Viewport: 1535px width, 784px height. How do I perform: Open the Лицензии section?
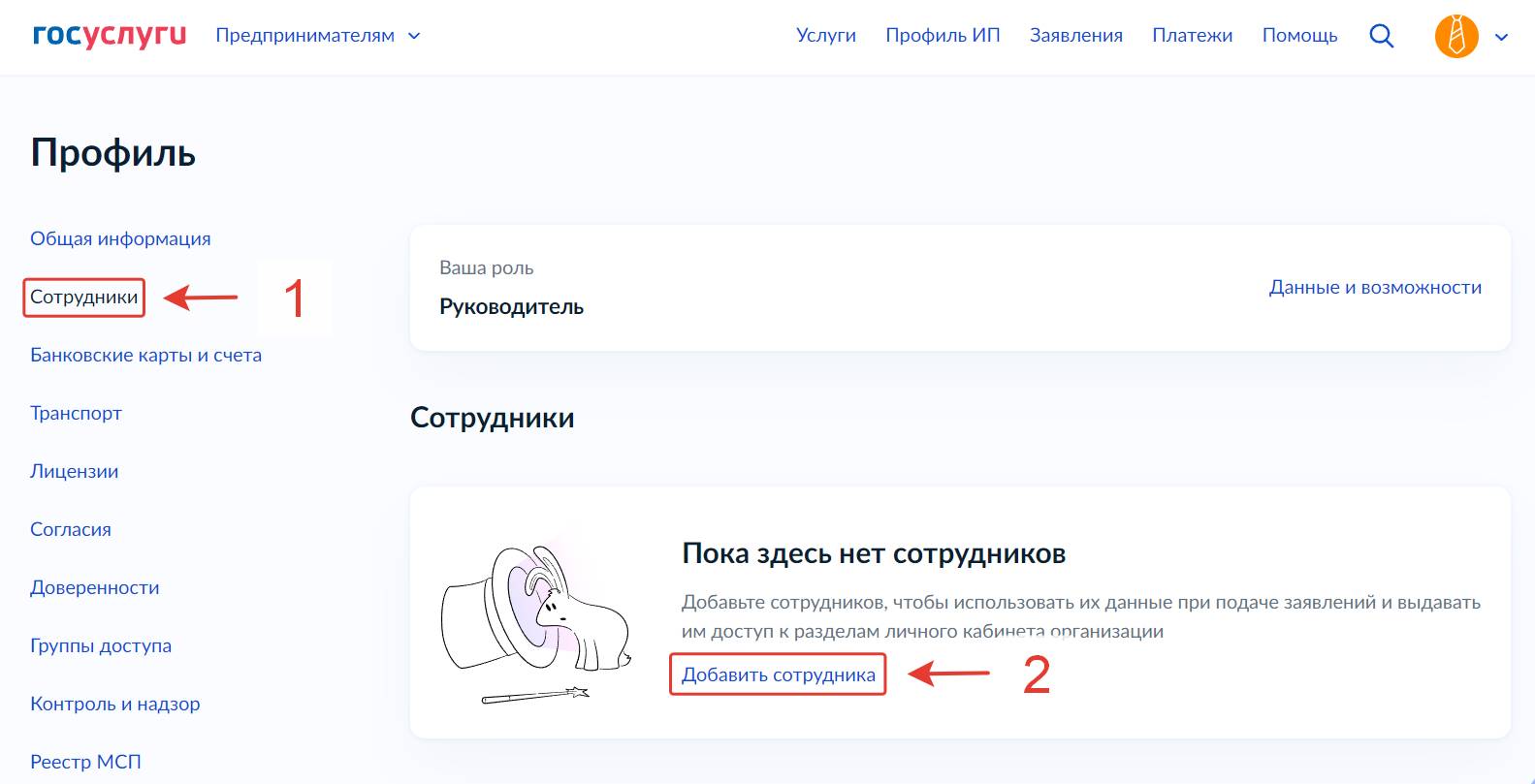coord(74,471)
